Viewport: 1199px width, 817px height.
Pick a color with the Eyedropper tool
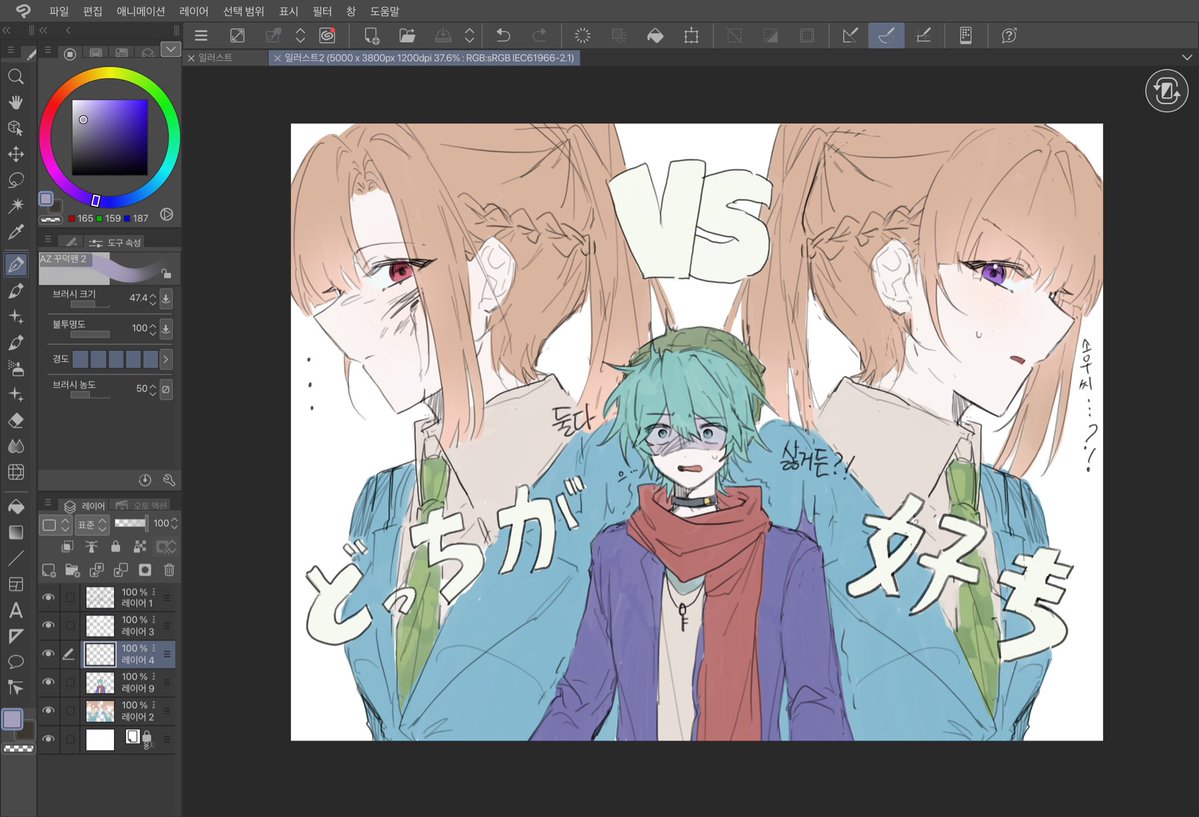(15, 231)
